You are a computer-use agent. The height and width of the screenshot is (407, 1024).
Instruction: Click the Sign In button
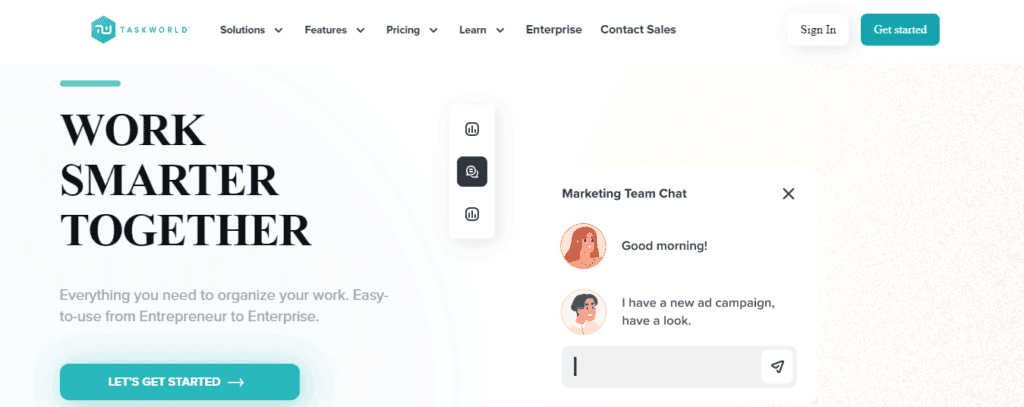[x=818, y=30]
